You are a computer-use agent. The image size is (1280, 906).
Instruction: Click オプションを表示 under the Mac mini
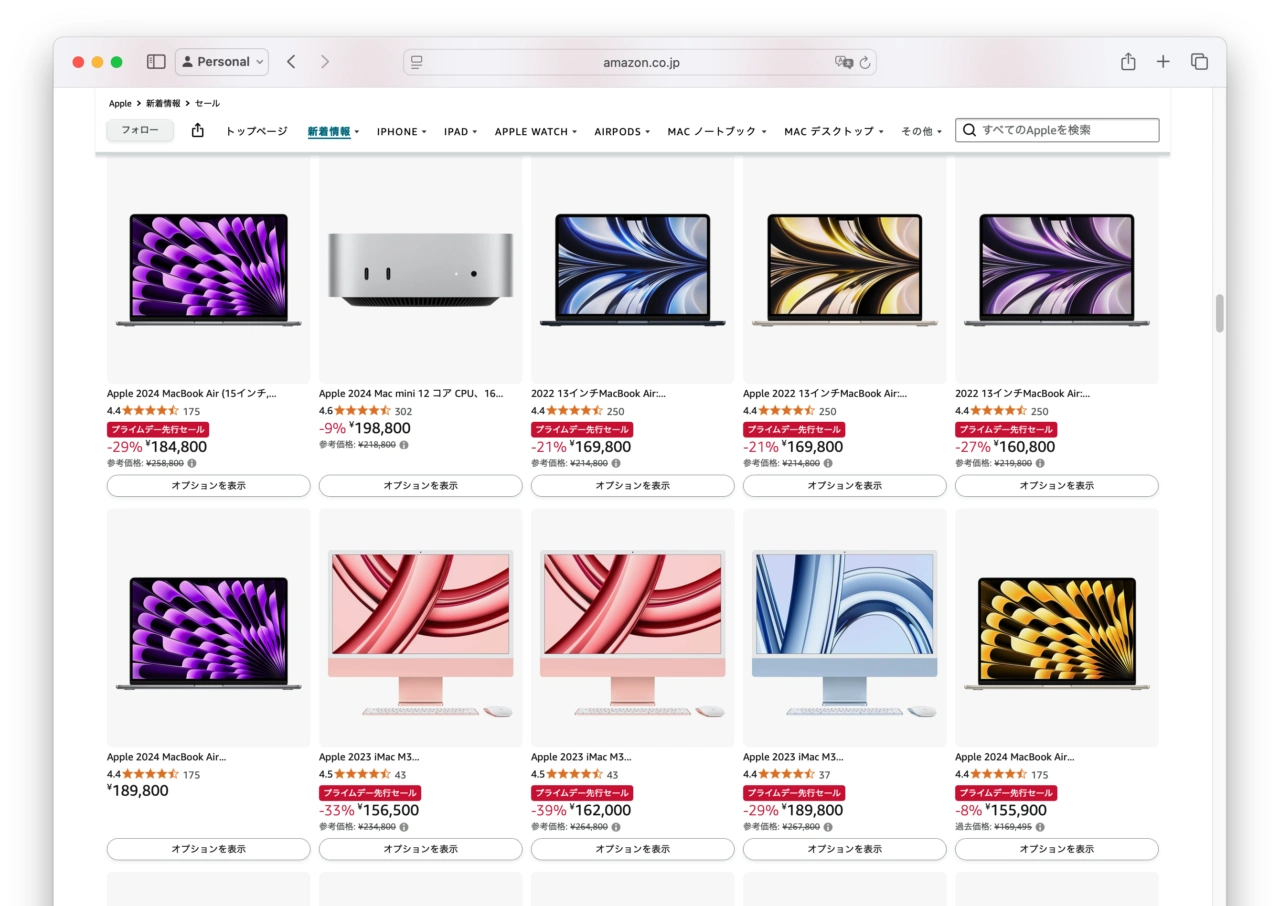click(419, 485)
